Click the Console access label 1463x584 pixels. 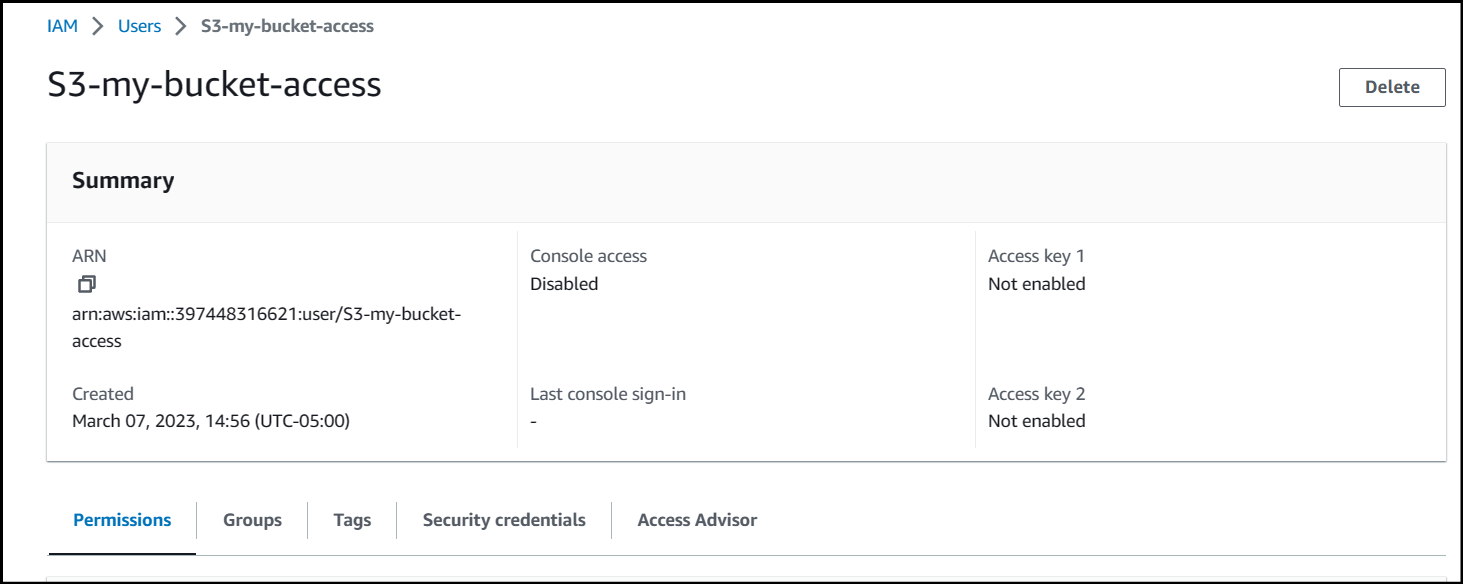click(588, 256)
